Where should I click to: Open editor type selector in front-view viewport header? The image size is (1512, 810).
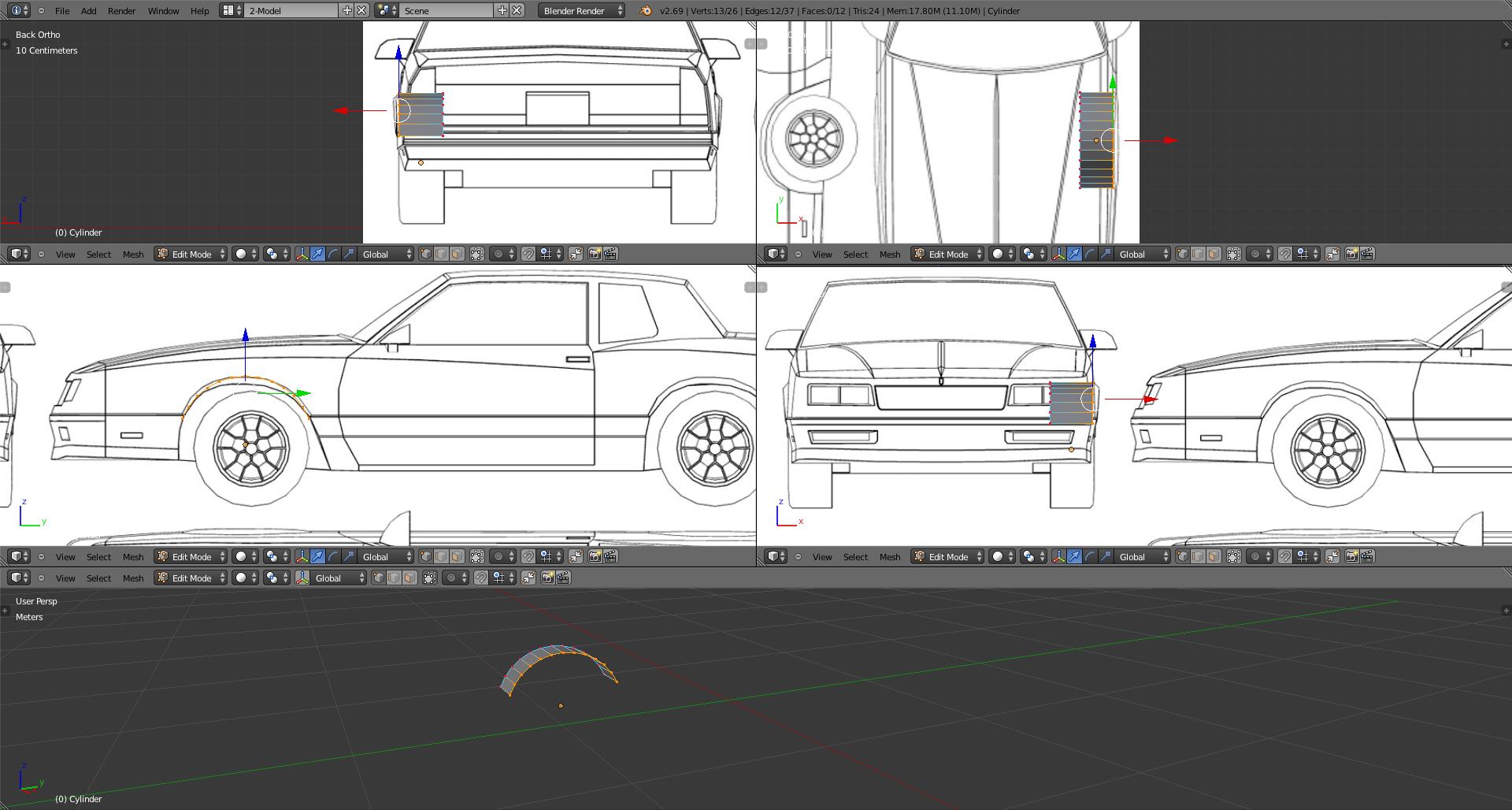[x=776, y=556]
